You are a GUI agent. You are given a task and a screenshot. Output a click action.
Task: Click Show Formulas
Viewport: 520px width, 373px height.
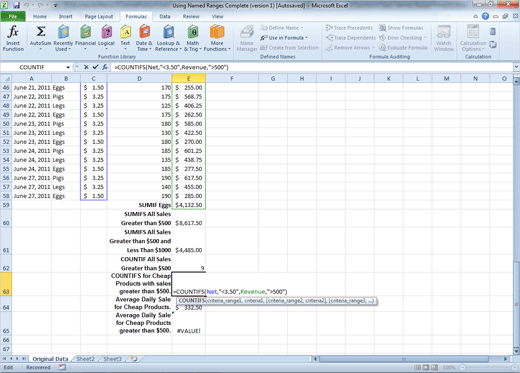pyautogui.click(x=401, y=28)
